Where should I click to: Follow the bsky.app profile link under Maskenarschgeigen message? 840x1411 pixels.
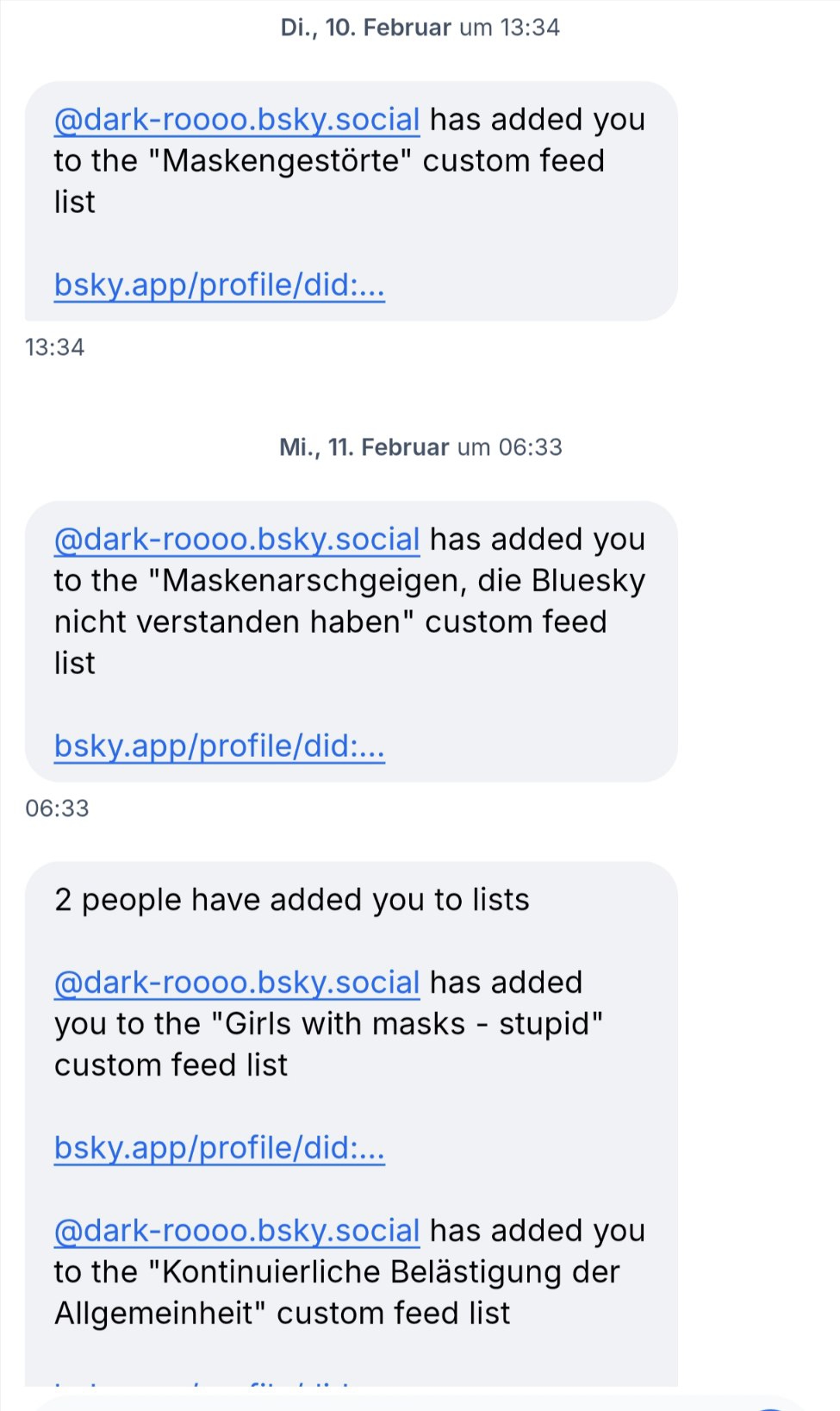click(x=219, y=746)
